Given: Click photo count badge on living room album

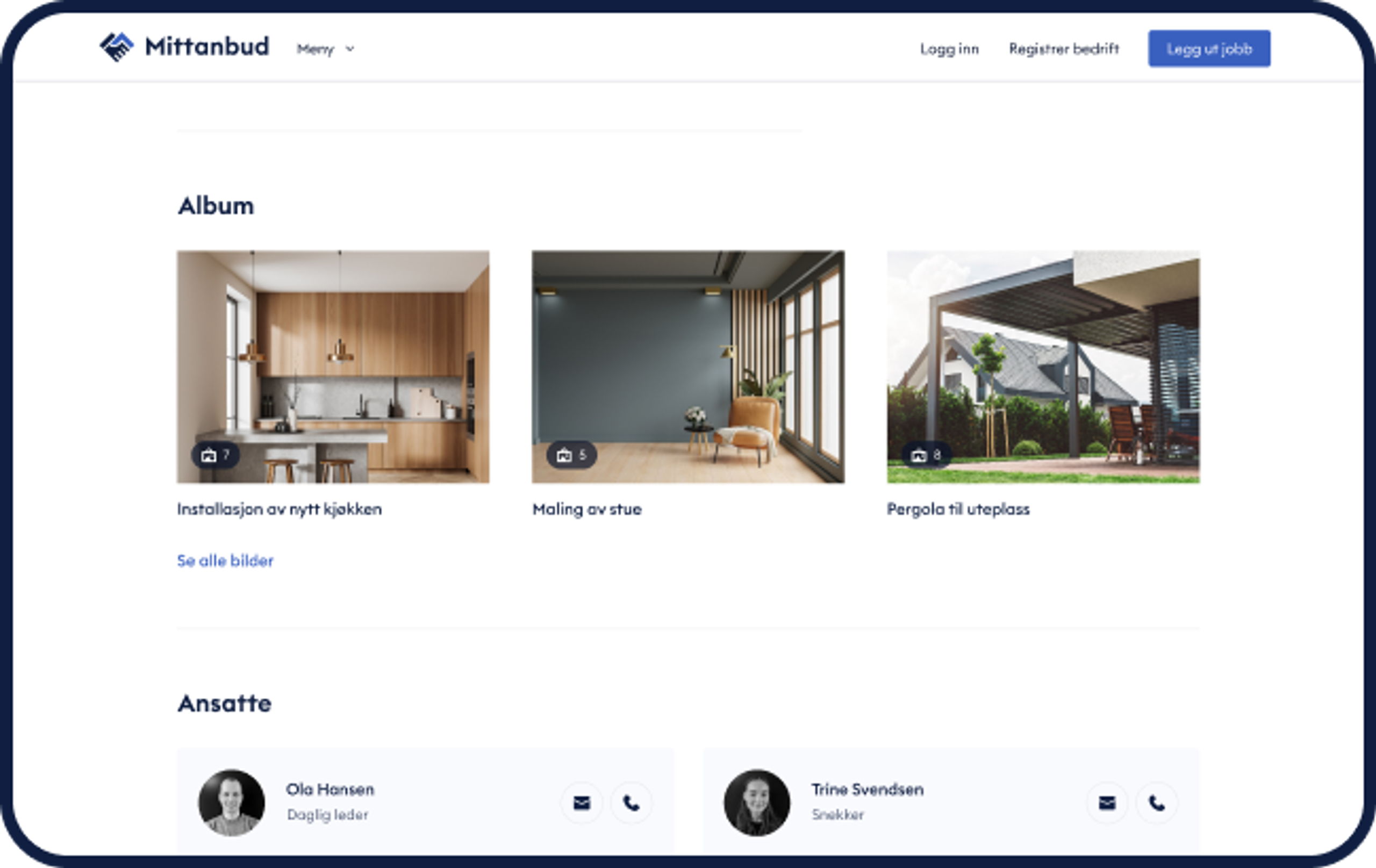Looking at the screenshot, I should click(571, 455).
